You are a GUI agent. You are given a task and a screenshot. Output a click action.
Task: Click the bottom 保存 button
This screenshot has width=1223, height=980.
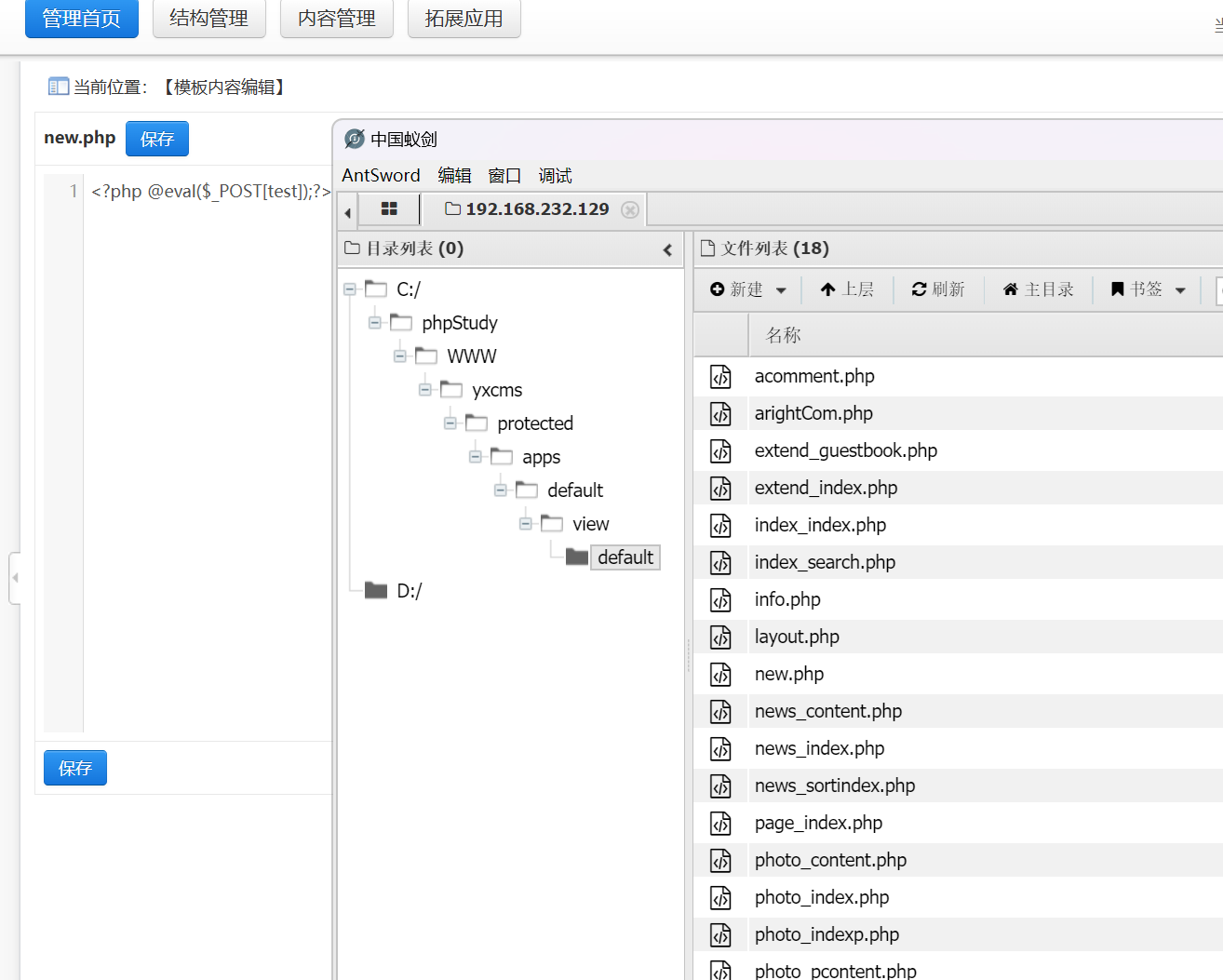[x=75, y=768]
